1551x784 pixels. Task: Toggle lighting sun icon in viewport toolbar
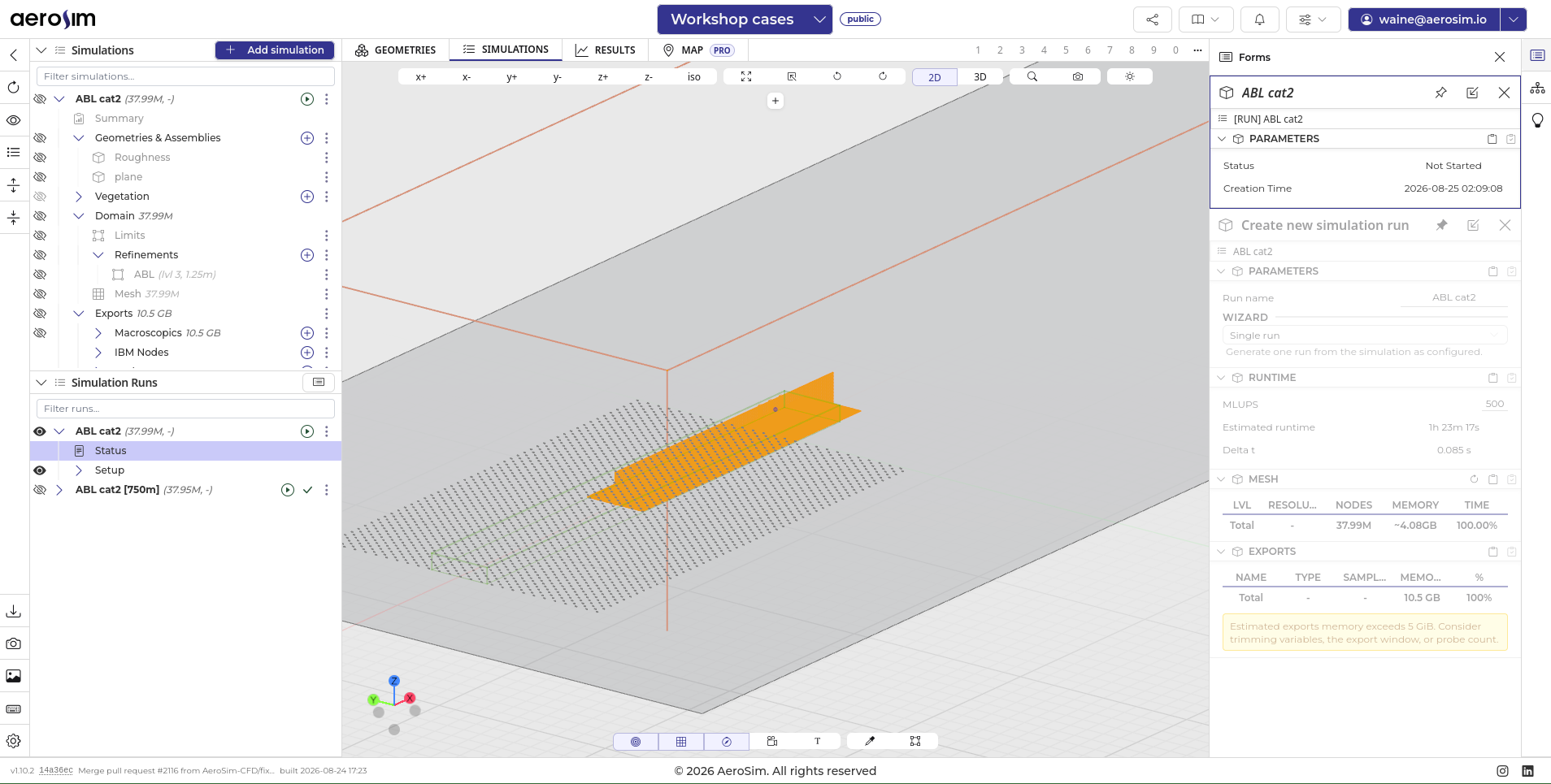click(1130, 76)
